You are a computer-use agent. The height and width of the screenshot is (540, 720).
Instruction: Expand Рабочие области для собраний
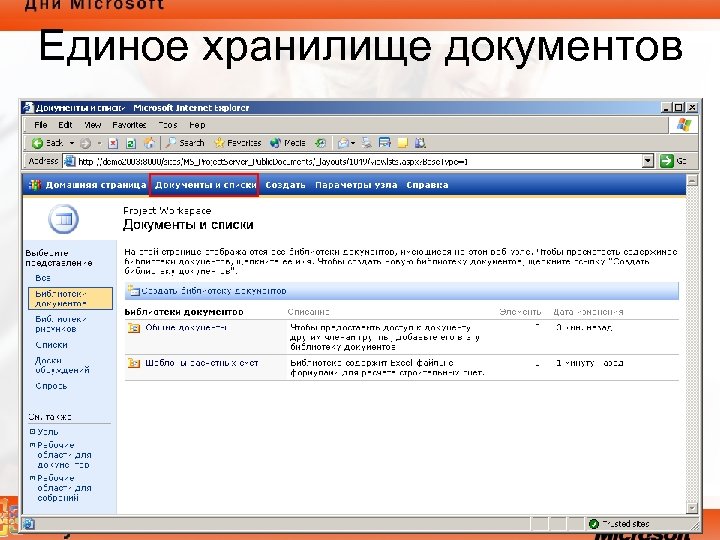32,478
